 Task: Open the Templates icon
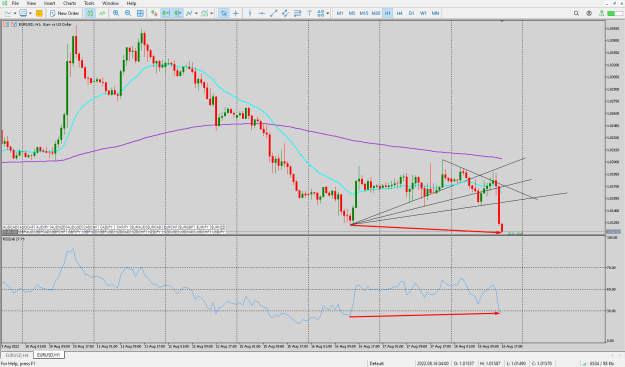(204, 13)
